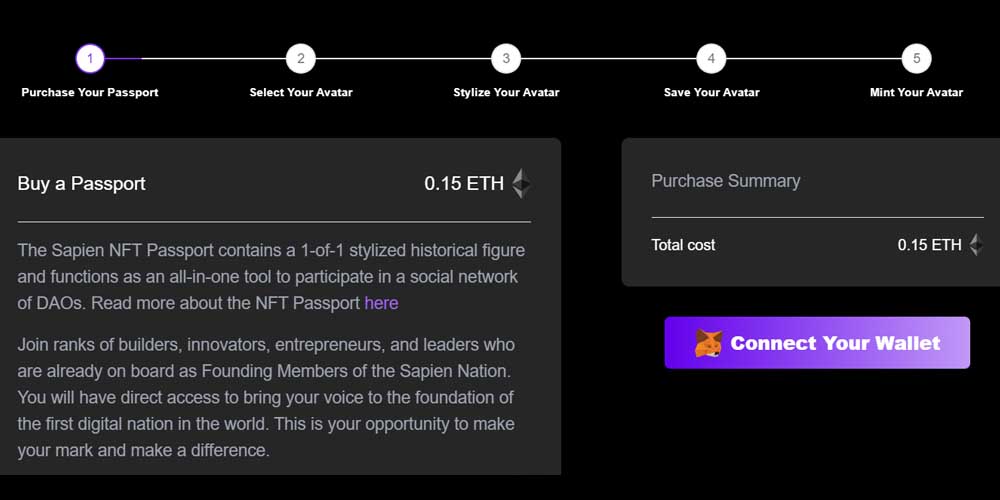
Task: Open the Purchase Your Passport step label
Action: coord(90,92)
